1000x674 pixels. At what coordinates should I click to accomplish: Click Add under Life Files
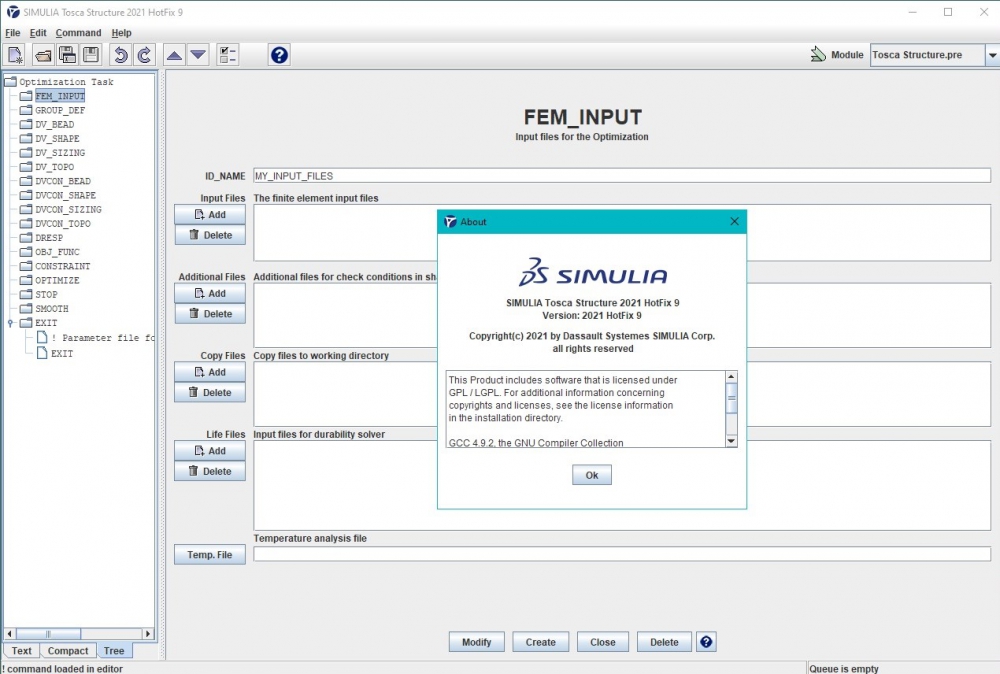click(210, 451)
